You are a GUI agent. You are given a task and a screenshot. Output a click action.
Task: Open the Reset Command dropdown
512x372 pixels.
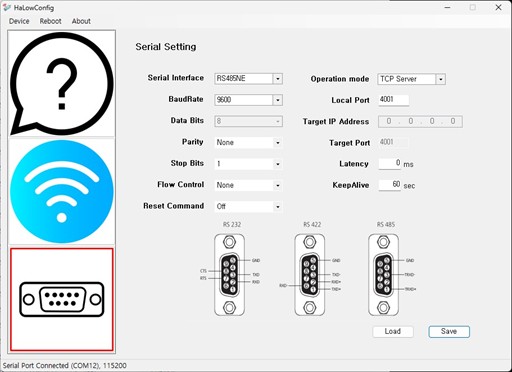(x=248, y=207)
